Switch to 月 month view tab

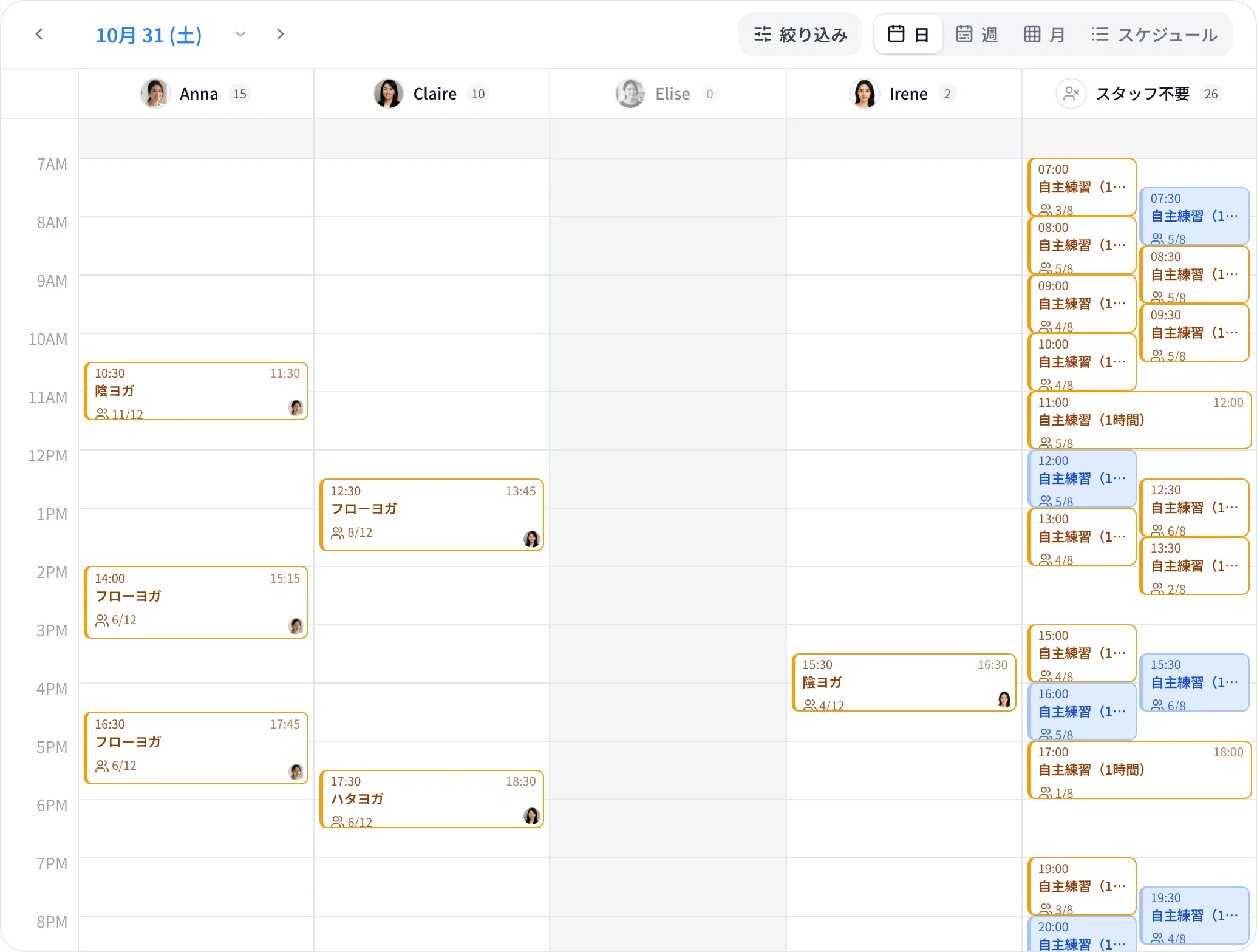[x=1044, y=35]
